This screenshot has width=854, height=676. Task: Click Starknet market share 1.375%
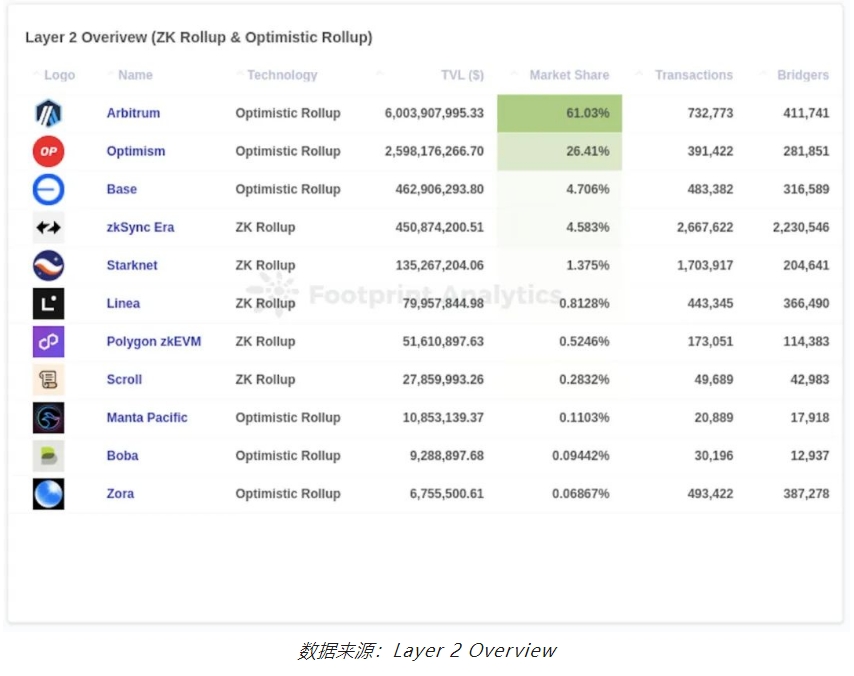click(588, 266)
